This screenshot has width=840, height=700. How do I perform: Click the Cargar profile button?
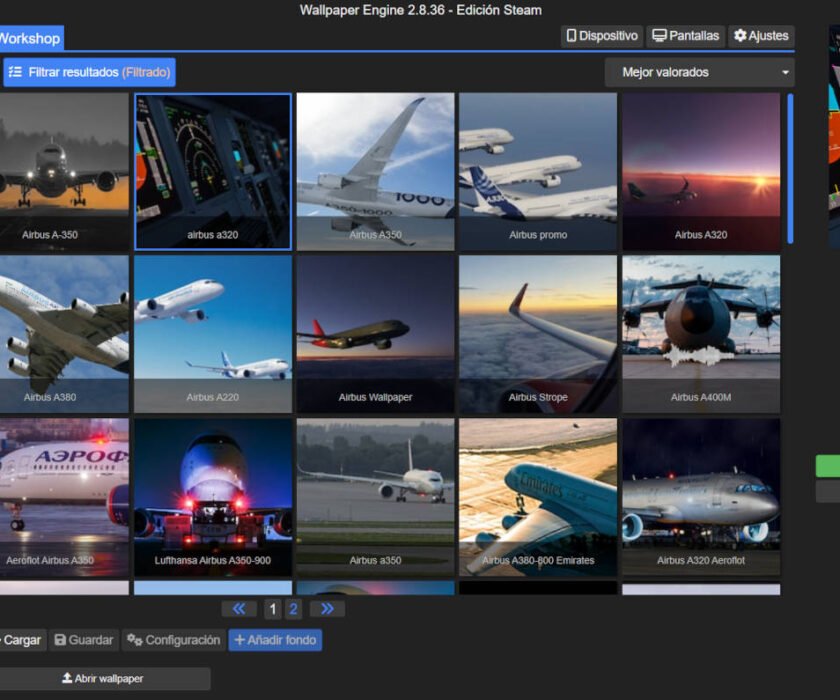click(22, 640)
